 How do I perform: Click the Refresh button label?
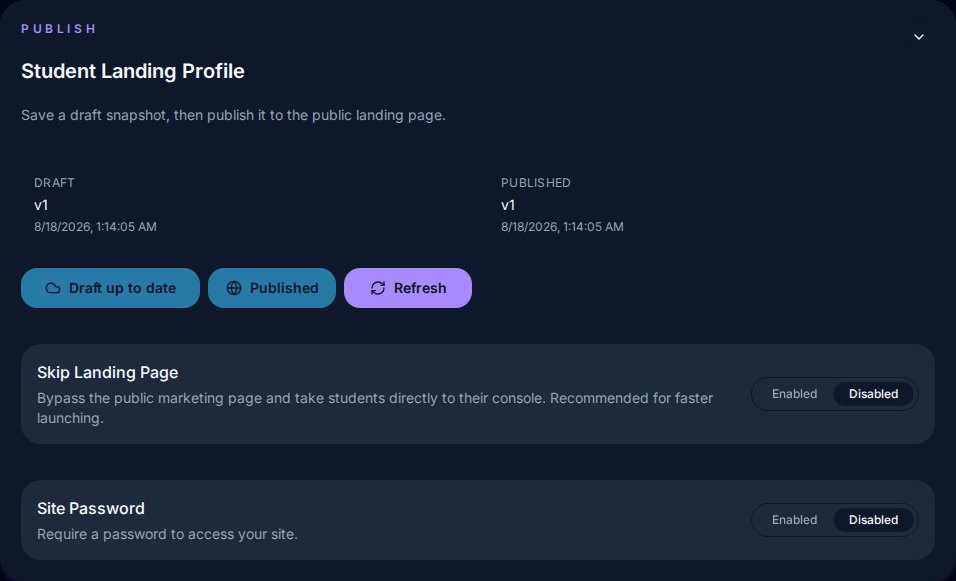tap(420, 288)
